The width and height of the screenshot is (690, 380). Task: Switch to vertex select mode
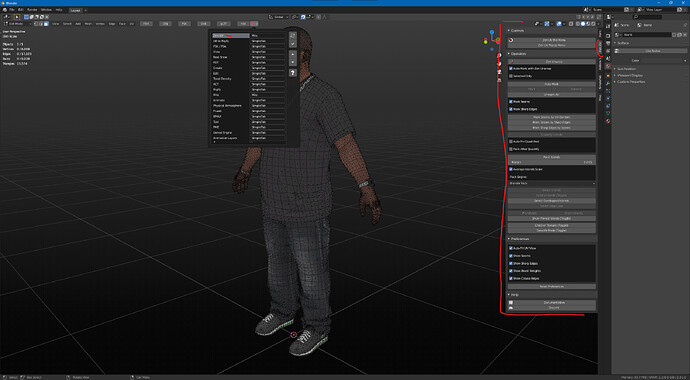pos(36,24)
